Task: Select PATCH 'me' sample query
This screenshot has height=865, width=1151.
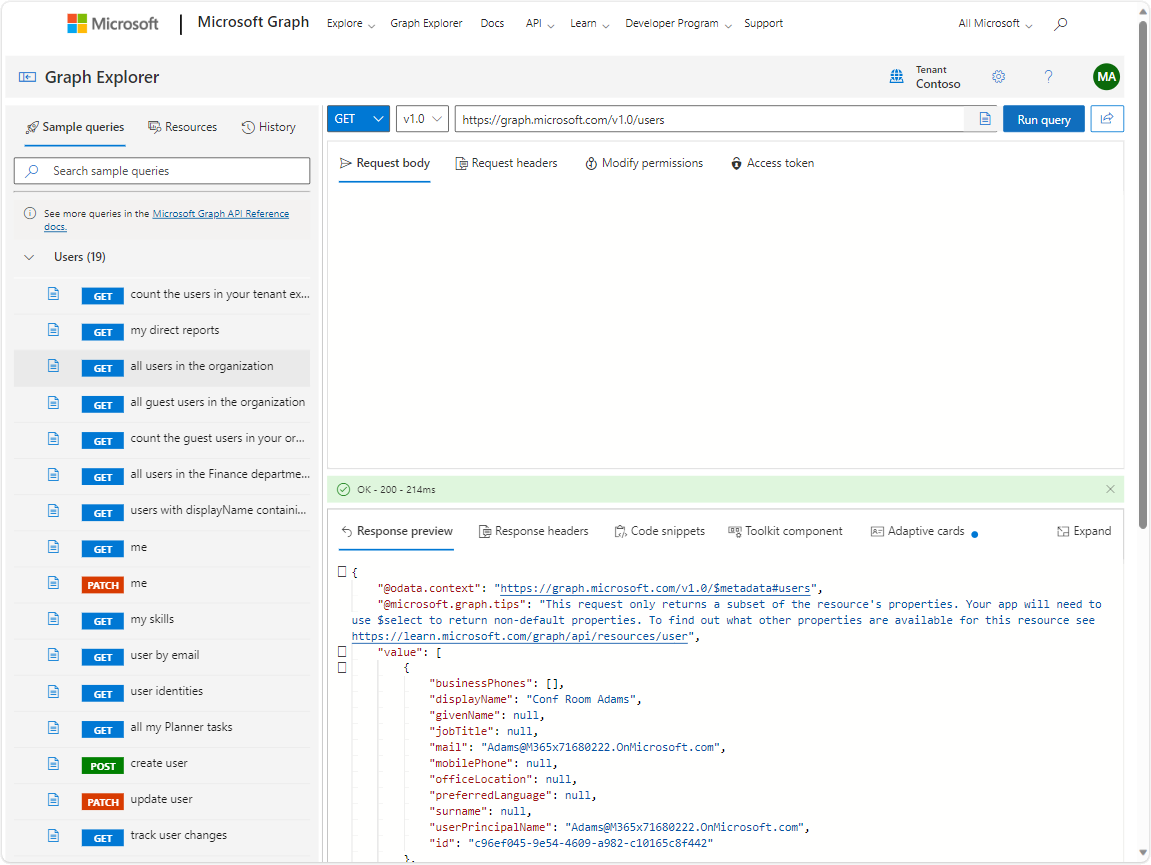Action: pyautogui.click(x=162, y=584)
